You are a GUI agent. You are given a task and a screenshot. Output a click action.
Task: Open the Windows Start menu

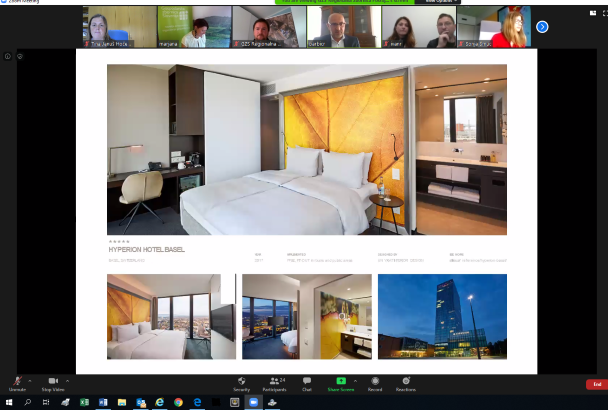(x=9, y=402)
